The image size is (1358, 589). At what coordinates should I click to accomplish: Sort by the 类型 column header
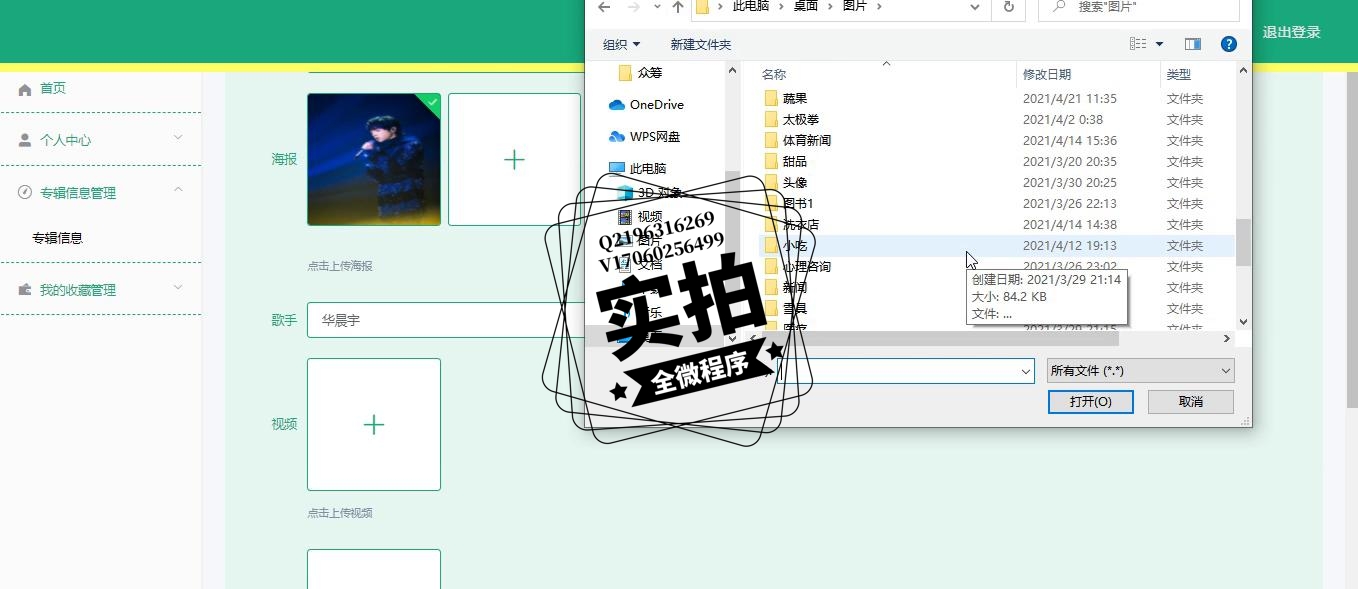tap(1179, 74)
